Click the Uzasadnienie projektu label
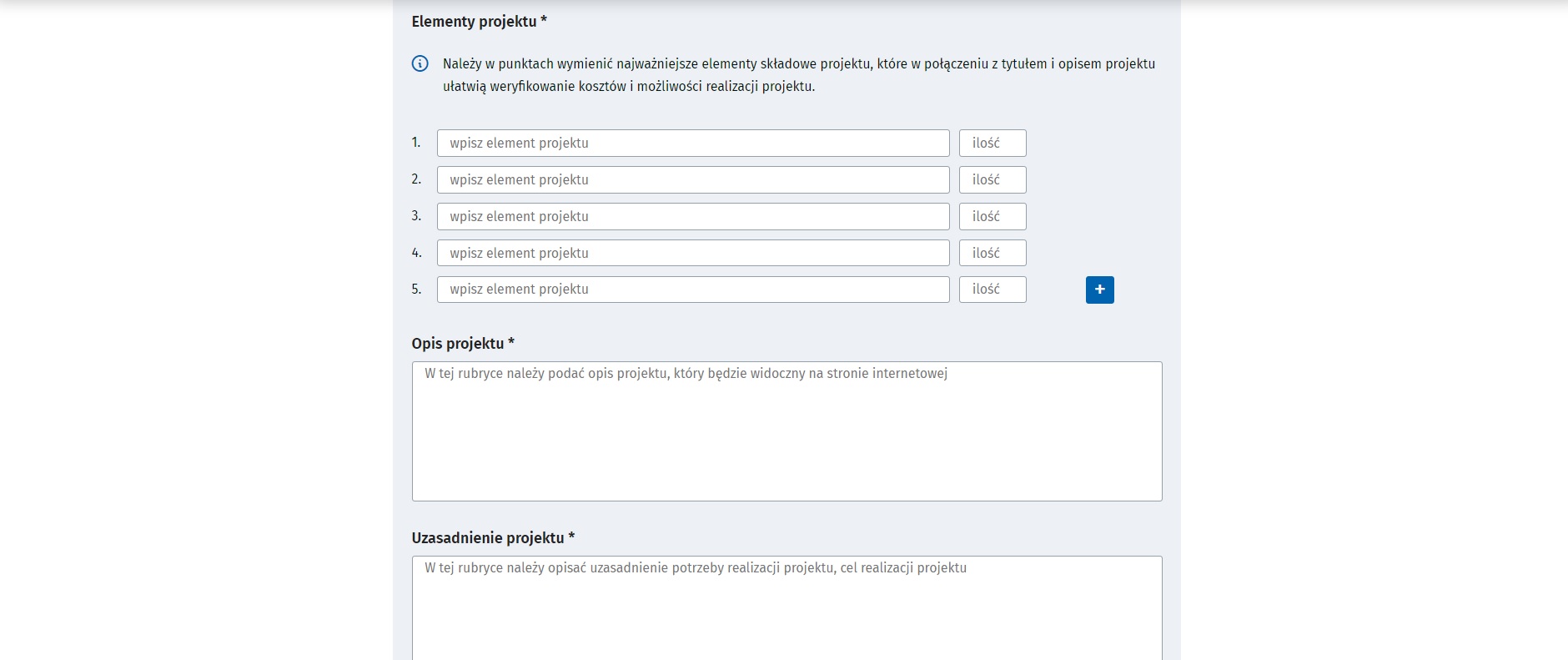This screenshot has height=660, width=1568. click(493, 538)
